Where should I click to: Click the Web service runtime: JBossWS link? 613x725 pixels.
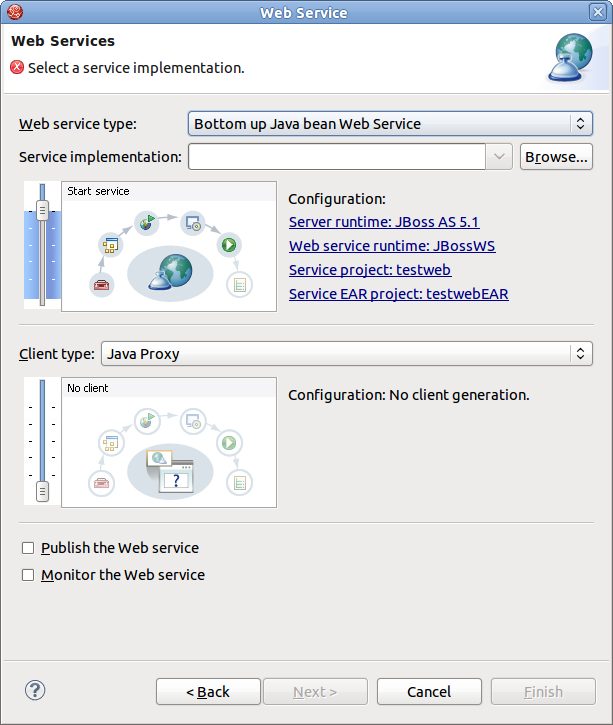point(392,246)
